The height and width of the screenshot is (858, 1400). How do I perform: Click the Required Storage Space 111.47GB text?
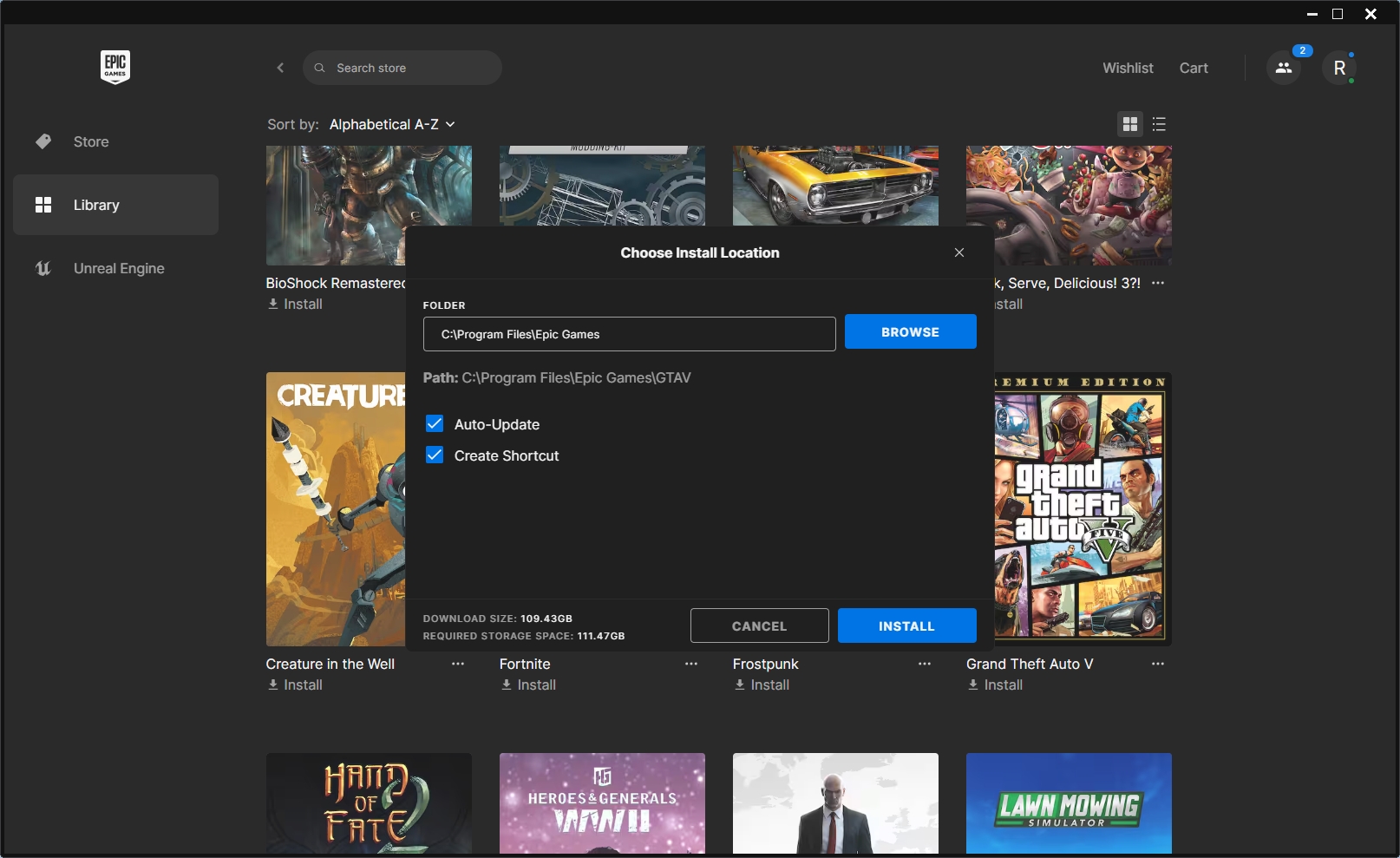tap(524, 636)
